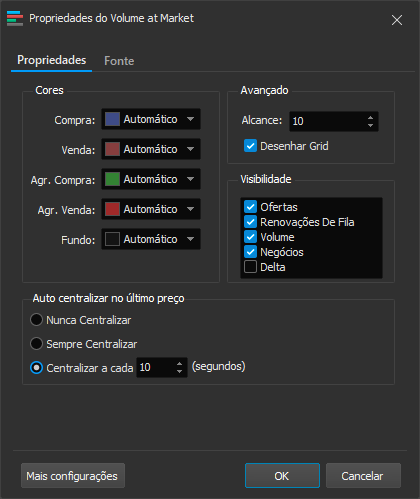Expand the Compra color dropdown arrow
Image resolution: width=420 pixels, height=499 pixels.
pyautogui.click(x=190, y=119)
